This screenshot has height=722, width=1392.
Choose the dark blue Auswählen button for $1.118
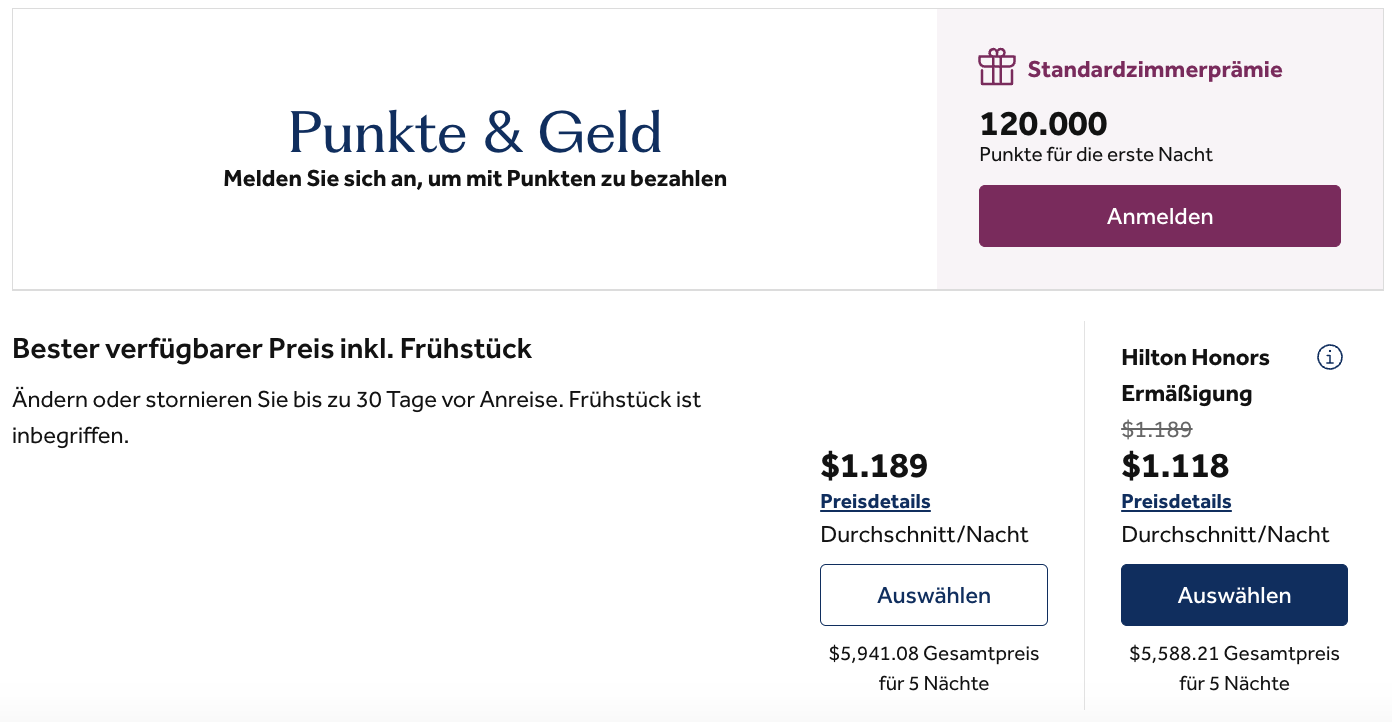(1233, 595)
